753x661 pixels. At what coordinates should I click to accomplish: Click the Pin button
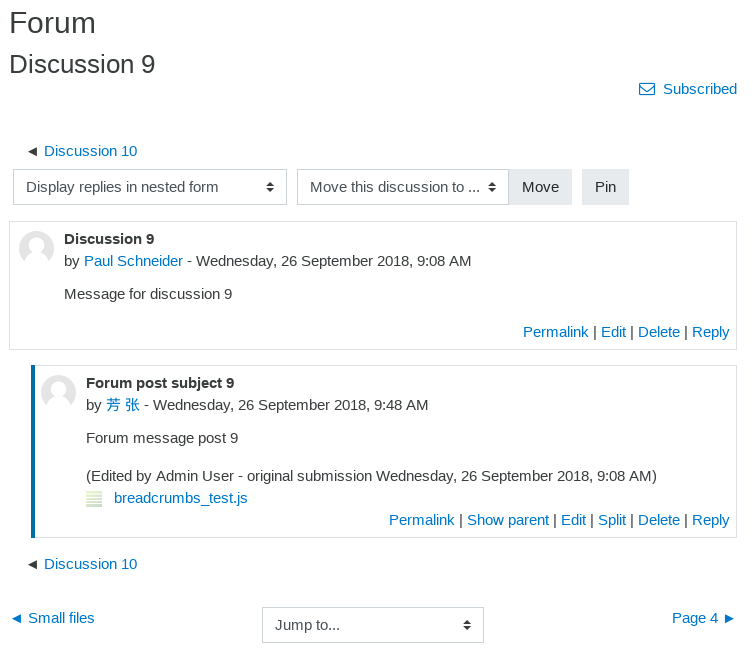point(605,187)
